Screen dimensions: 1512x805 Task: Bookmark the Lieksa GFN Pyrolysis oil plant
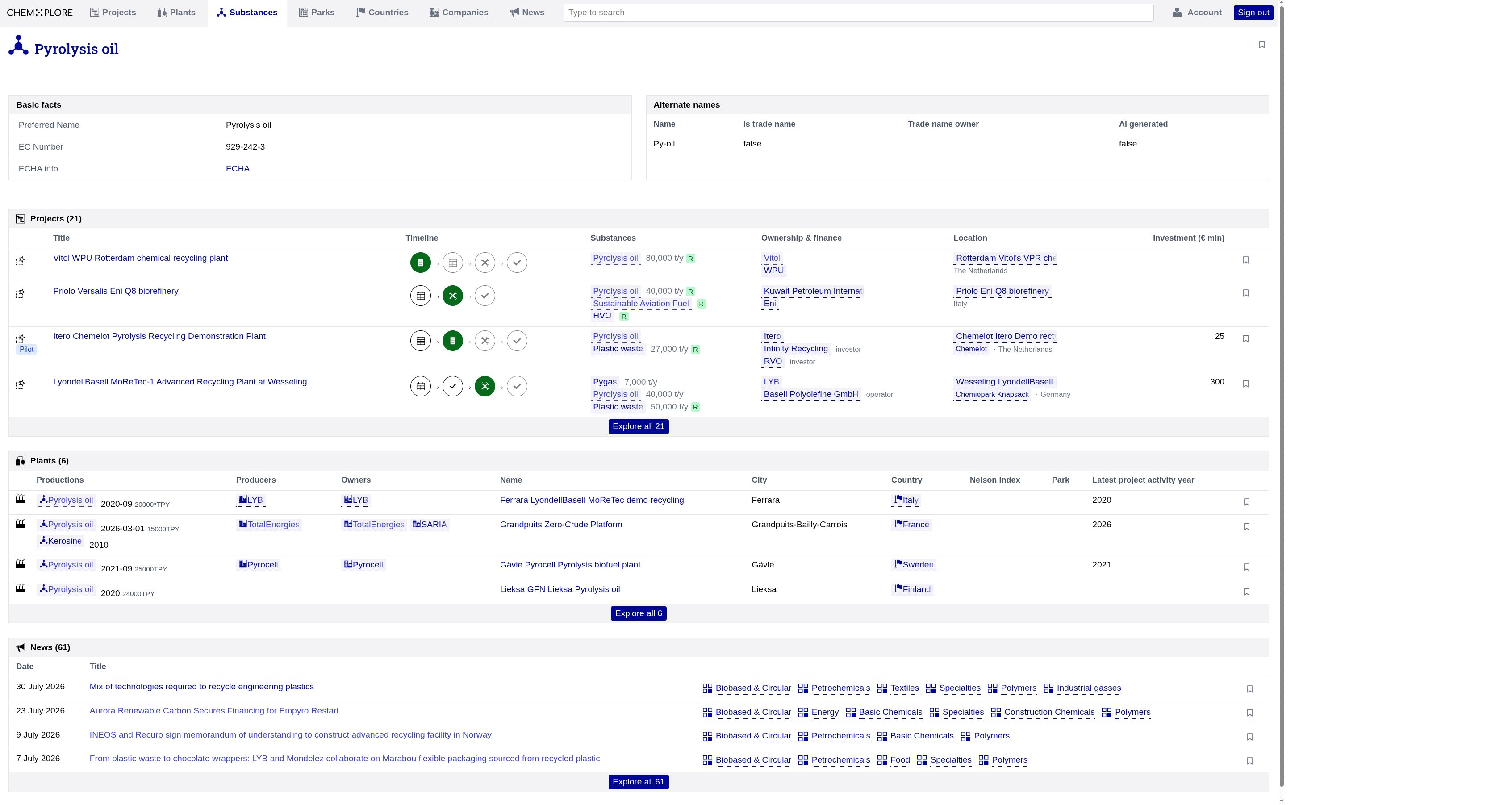click(1247, 592)
